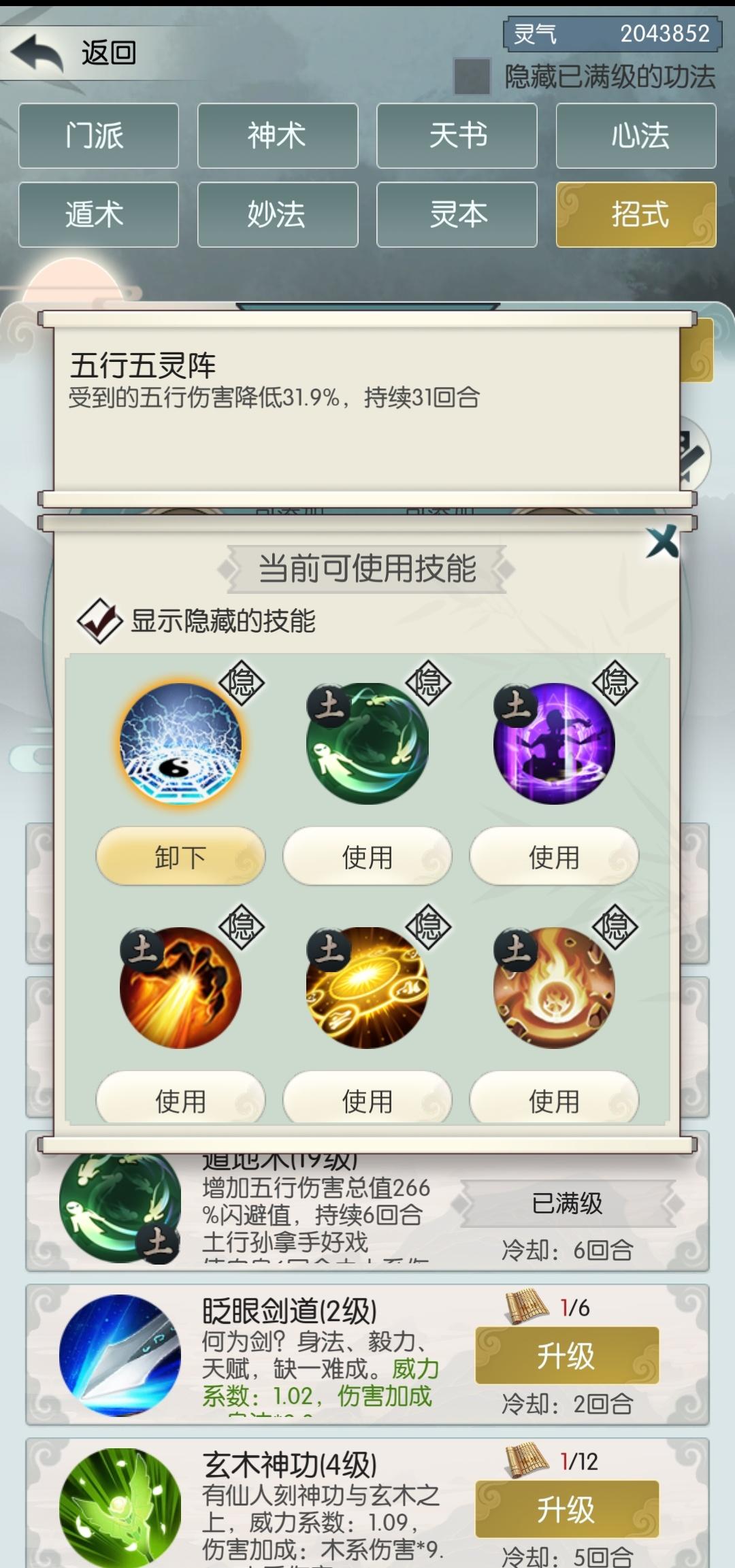735x1568 pixels.
Task: Unequip skill with the 卸下 button
Action: coord(180,856)
